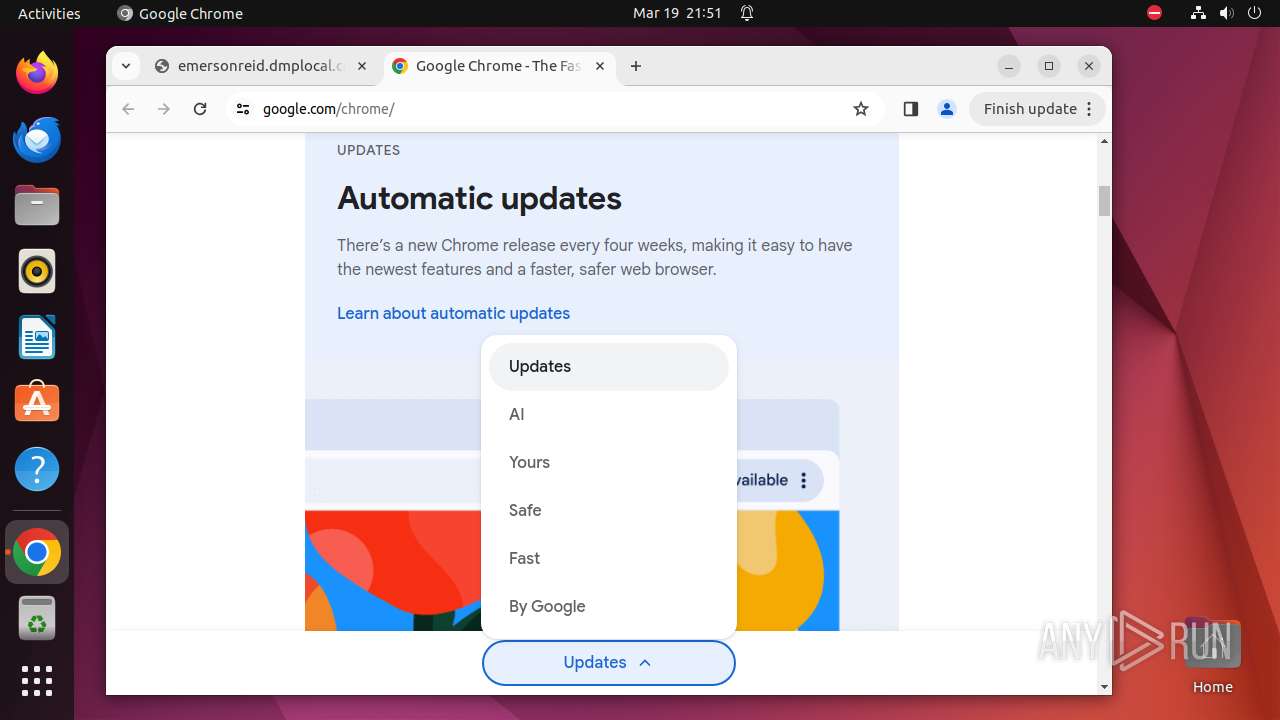Screen dimensions: 1280x720
Task: Select AI in the section menu
Action: (609, 415)
